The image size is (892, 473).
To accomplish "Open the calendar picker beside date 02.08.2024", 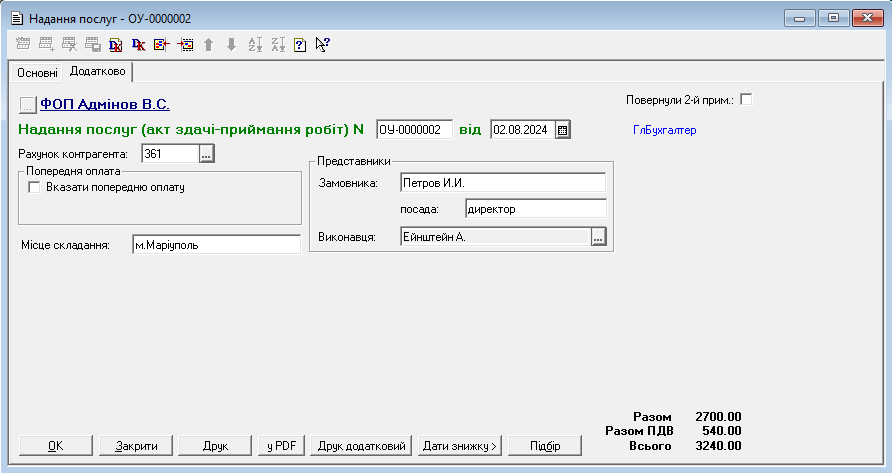I will pos(563,129).
